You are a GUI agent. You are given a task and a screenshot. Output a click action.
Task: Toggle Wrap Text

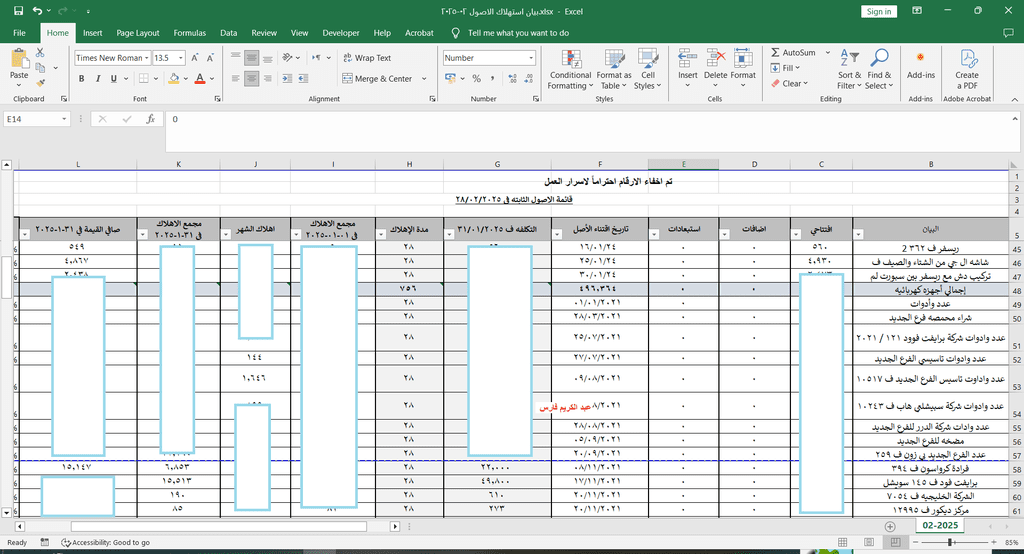[366, 57]
